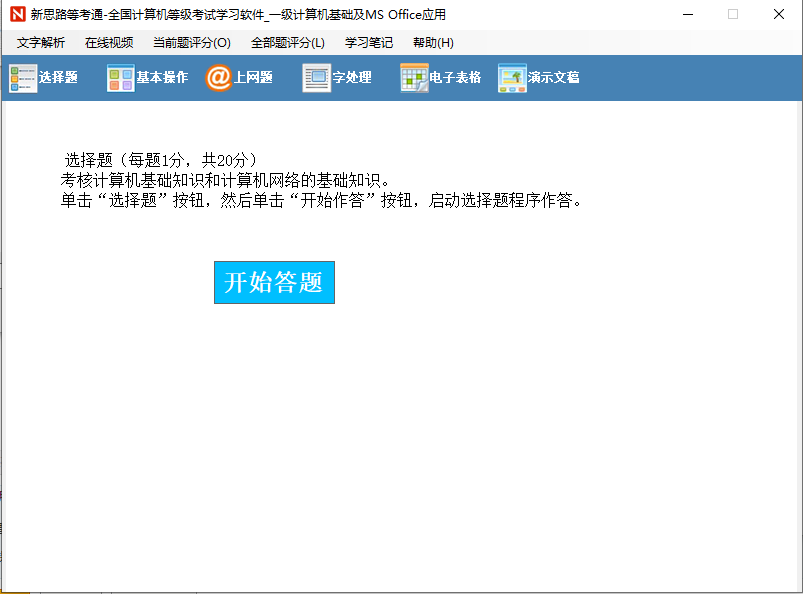Screen dimensions: 803x594
Task: Open the 文字解析 menu
Action: (x=41, y=43)
